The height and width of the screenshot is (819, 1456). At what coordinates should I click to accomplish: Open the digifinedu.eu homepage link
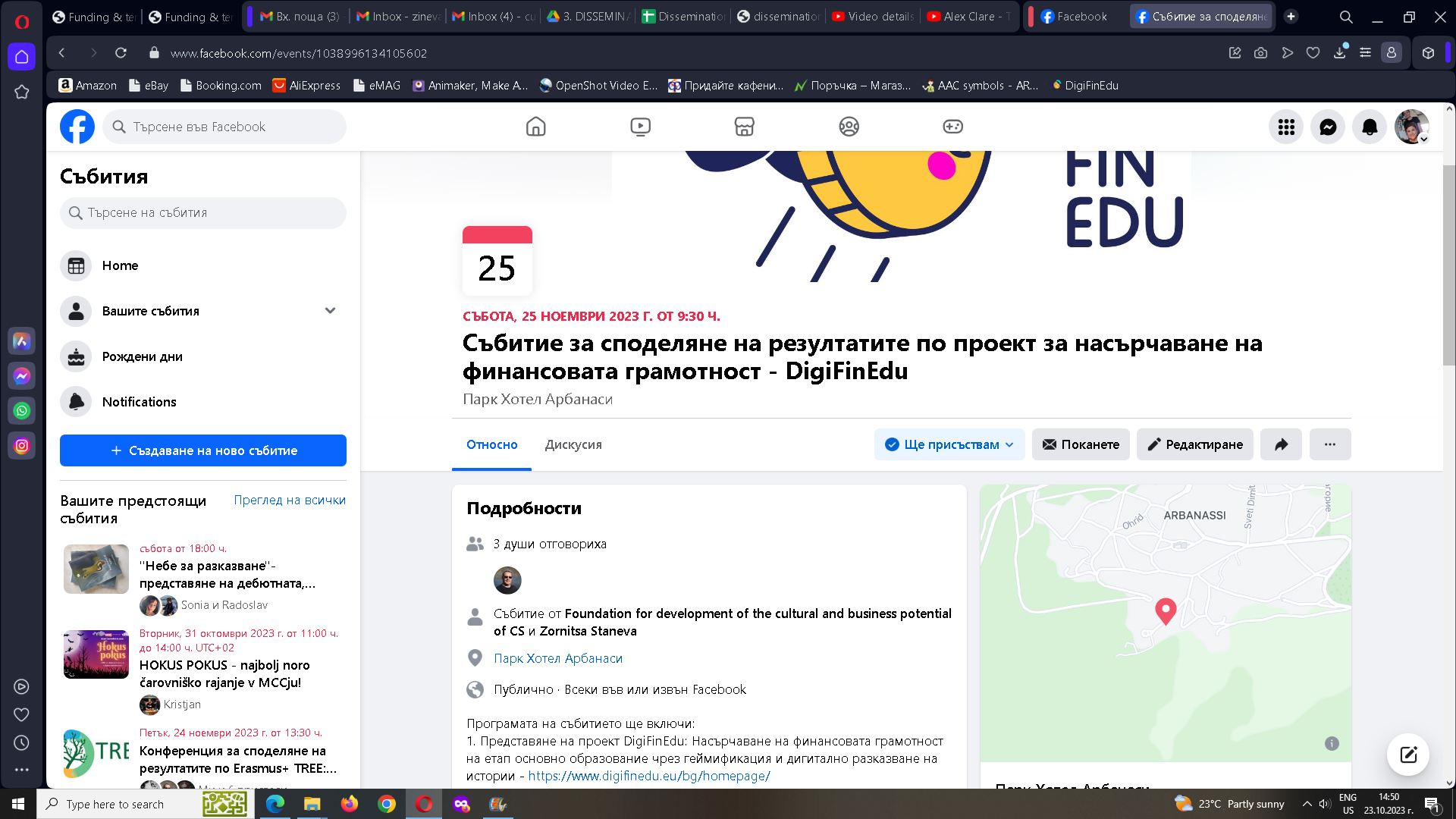tap(649, 776)
